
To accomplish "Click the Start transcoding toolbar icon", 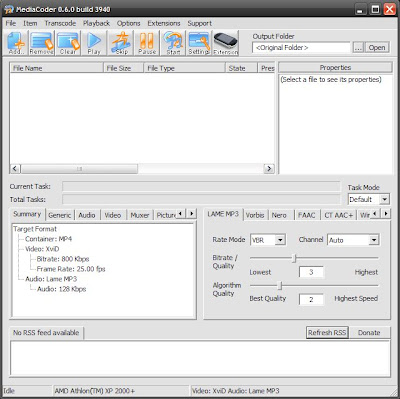I will pyautogui.click(x=173, y=43).
